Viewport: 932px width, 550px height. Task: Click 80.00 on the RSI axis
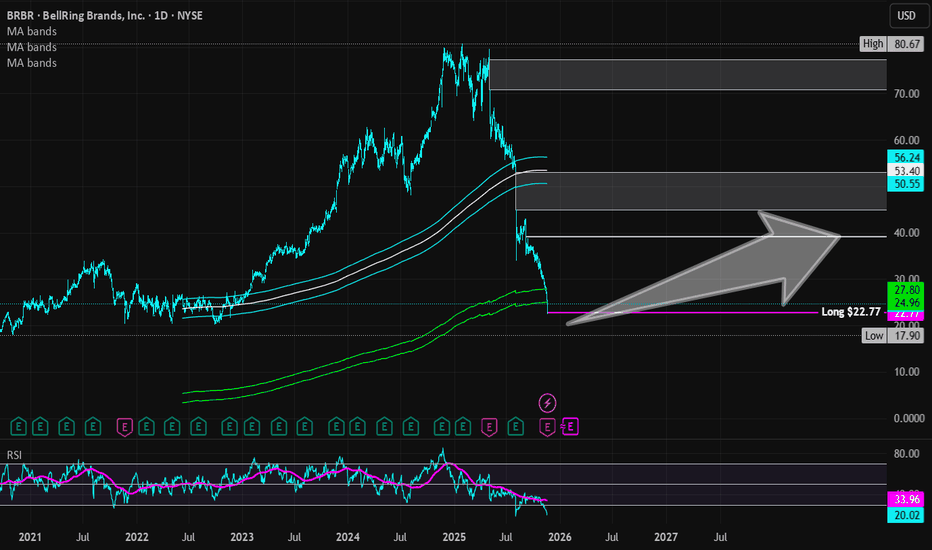[x=906, y=454]
